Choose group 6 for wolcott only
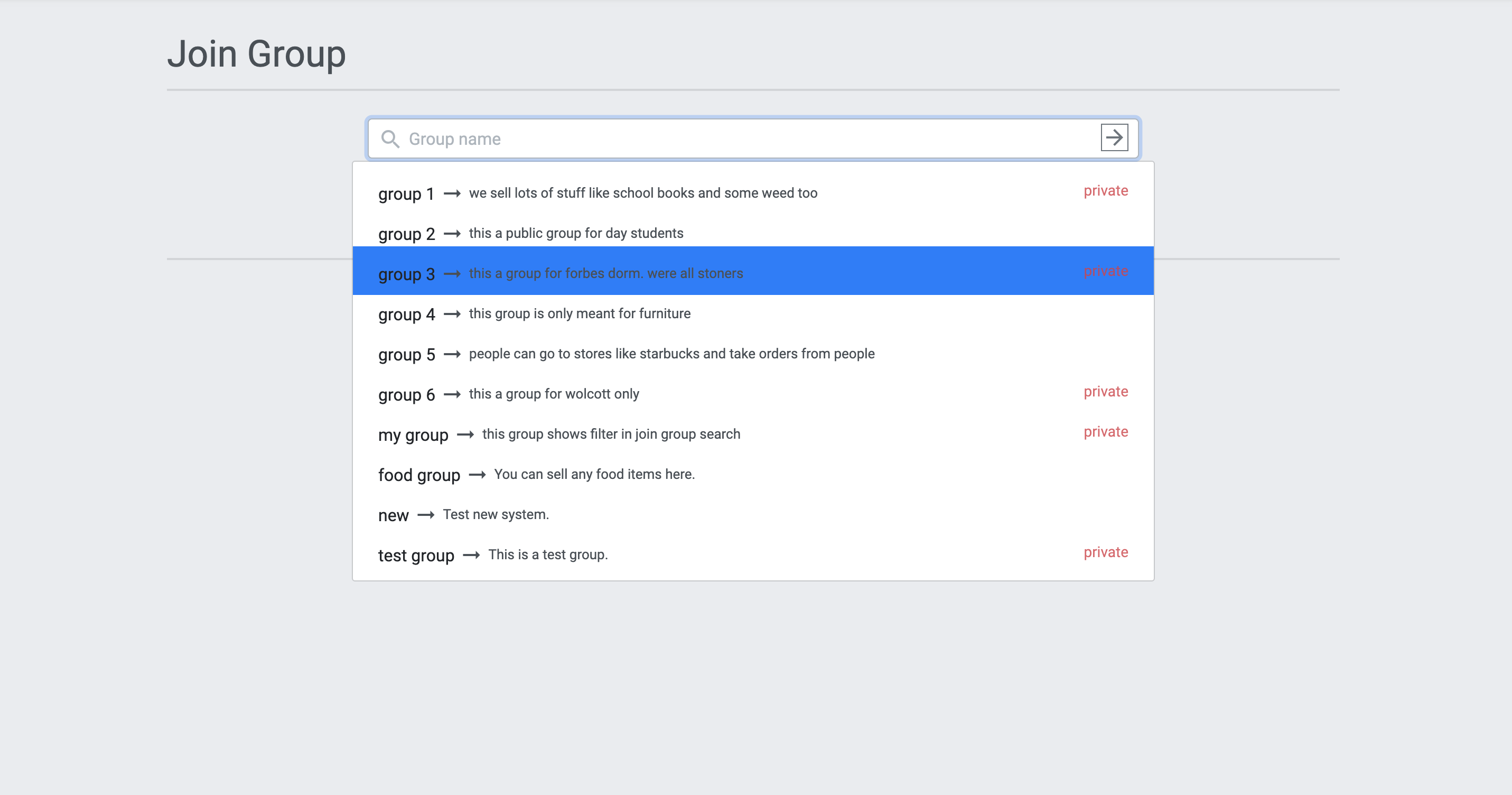 753,394
